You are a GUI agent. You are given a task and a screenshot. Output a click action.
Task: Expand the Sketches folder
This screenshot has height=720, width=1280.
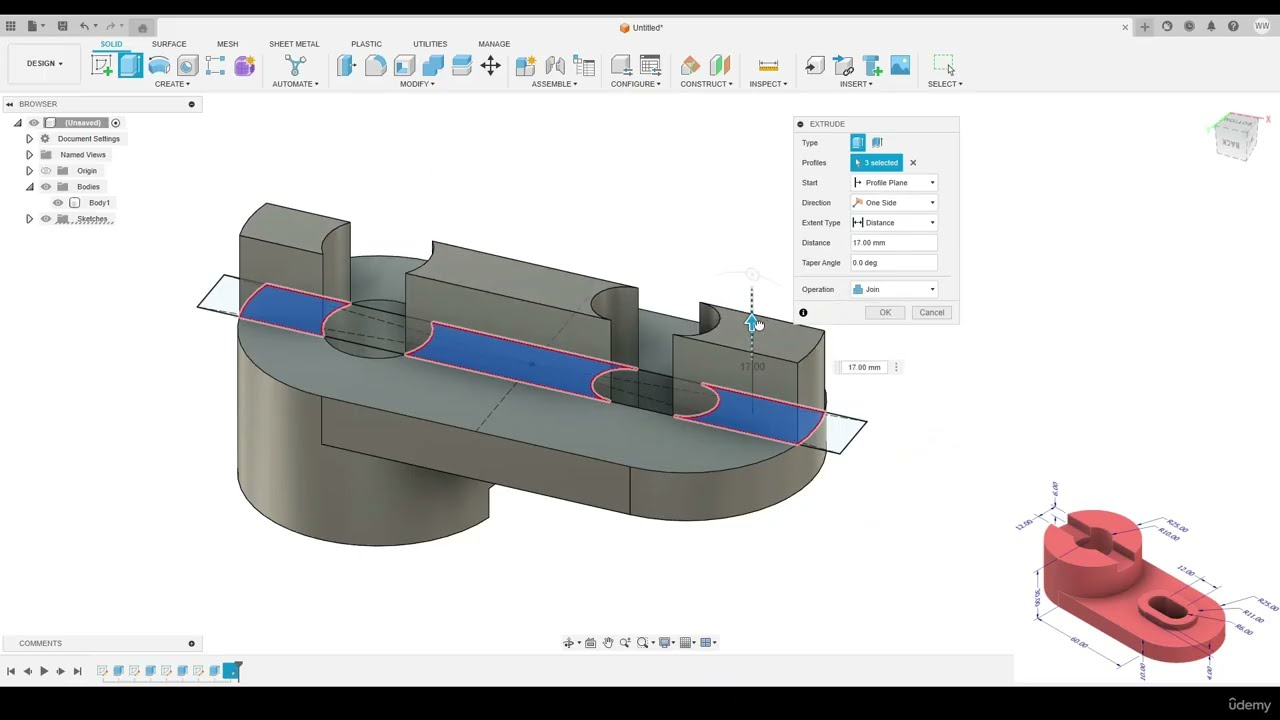coord(29,219)
